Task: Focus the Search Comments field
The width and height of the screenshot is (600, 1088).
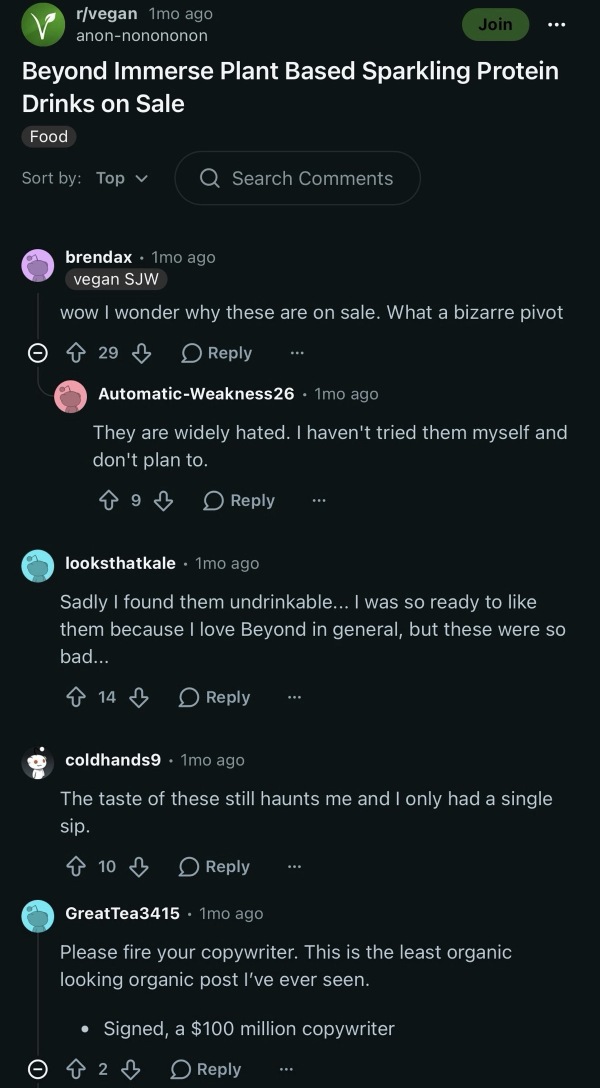Action: click(x=297, y=178)
